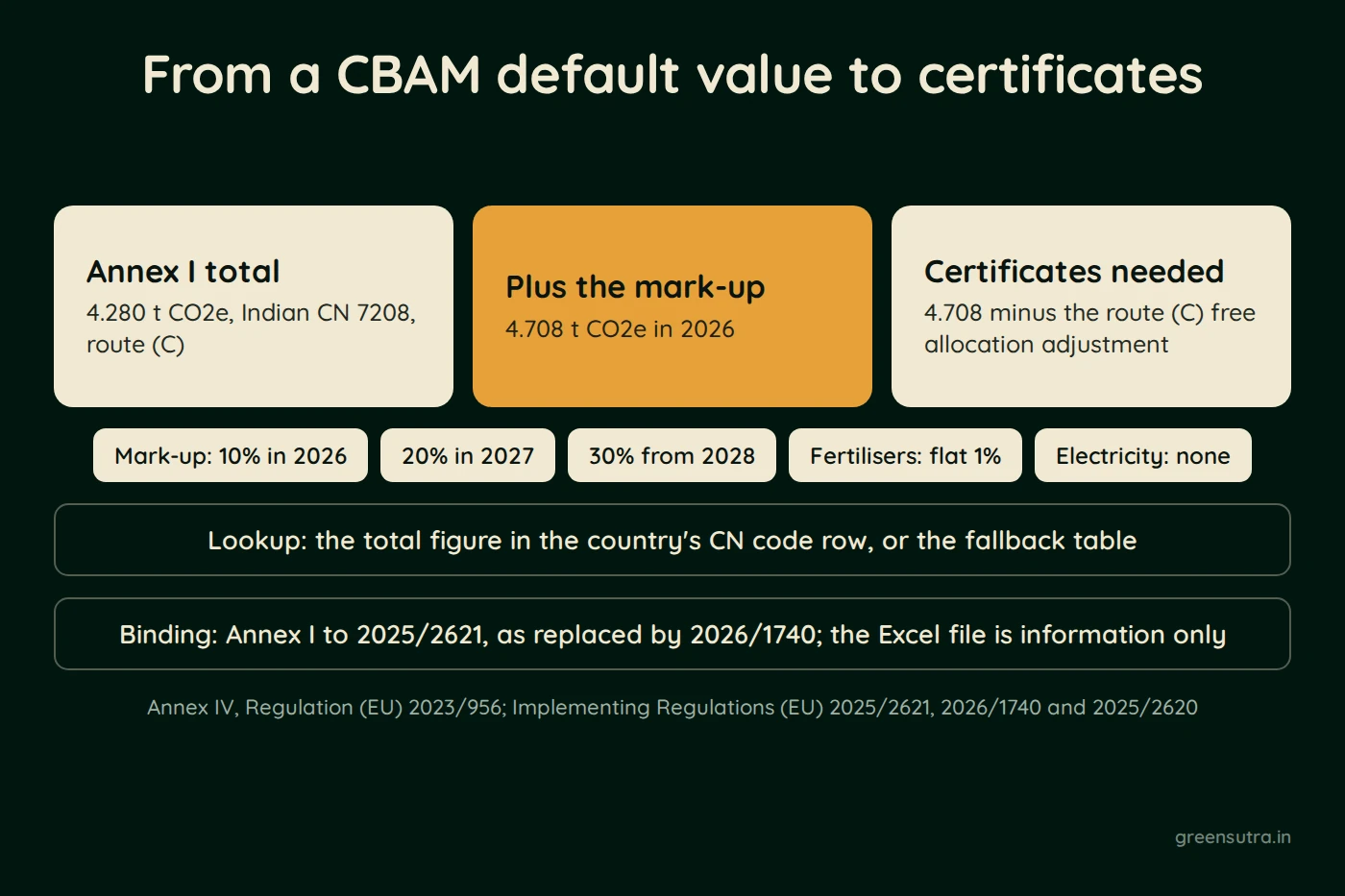Click the 'Plus the mark-up' heading

pos(635,287)
